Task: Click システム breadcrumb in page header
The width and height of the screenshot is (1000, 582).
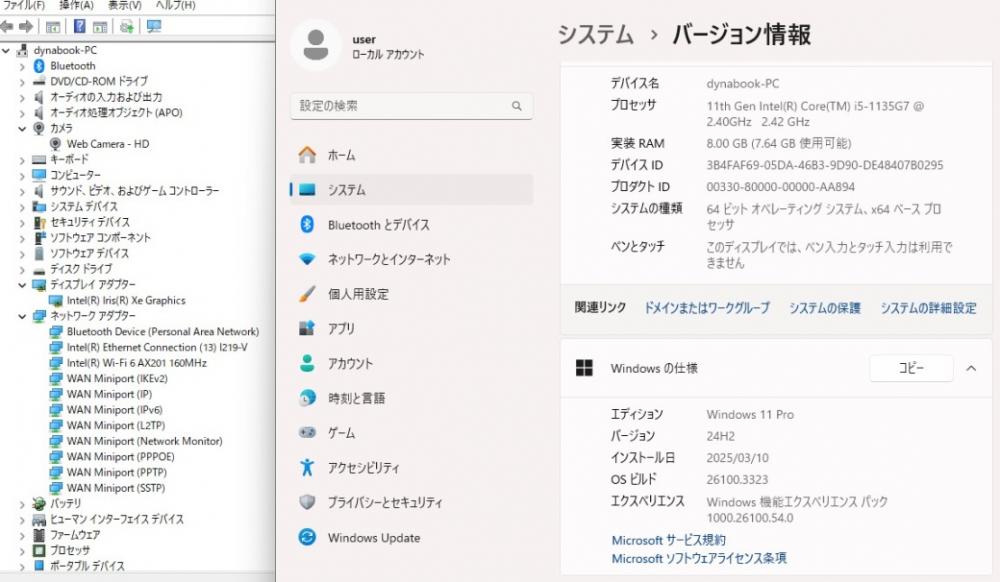Action: [x=596, y=34]
